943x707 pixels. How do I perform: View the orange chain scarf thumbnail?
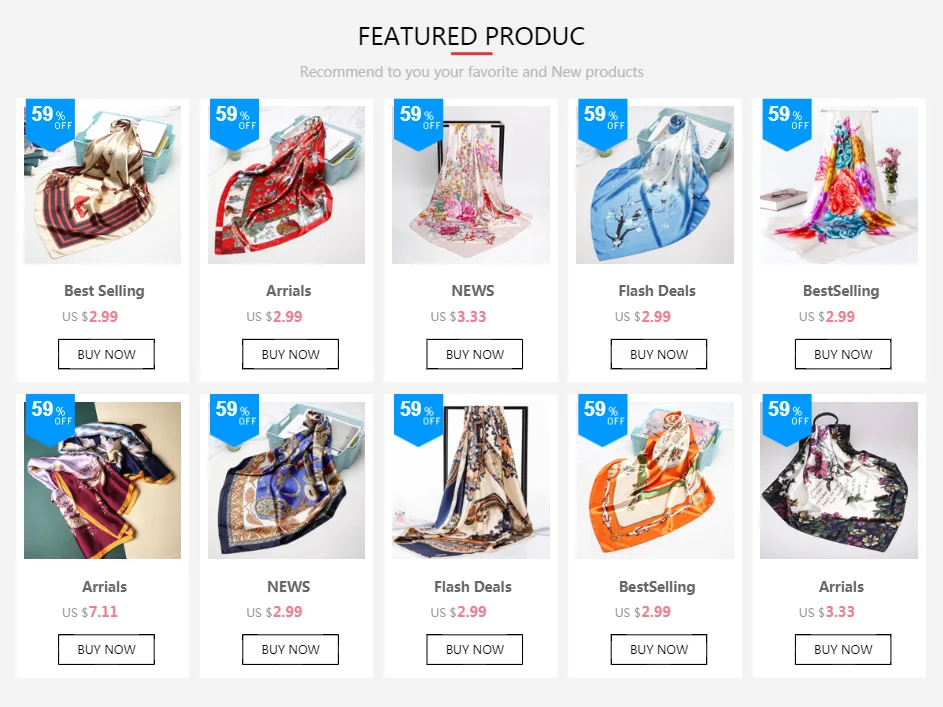(655, 480)
